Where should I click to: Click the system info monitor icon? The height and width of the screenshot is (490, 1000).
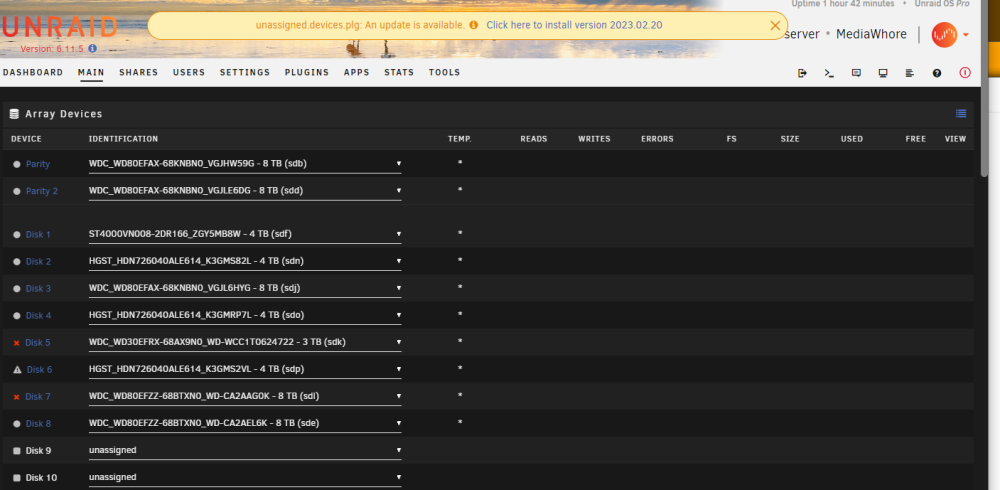point(883,73)
